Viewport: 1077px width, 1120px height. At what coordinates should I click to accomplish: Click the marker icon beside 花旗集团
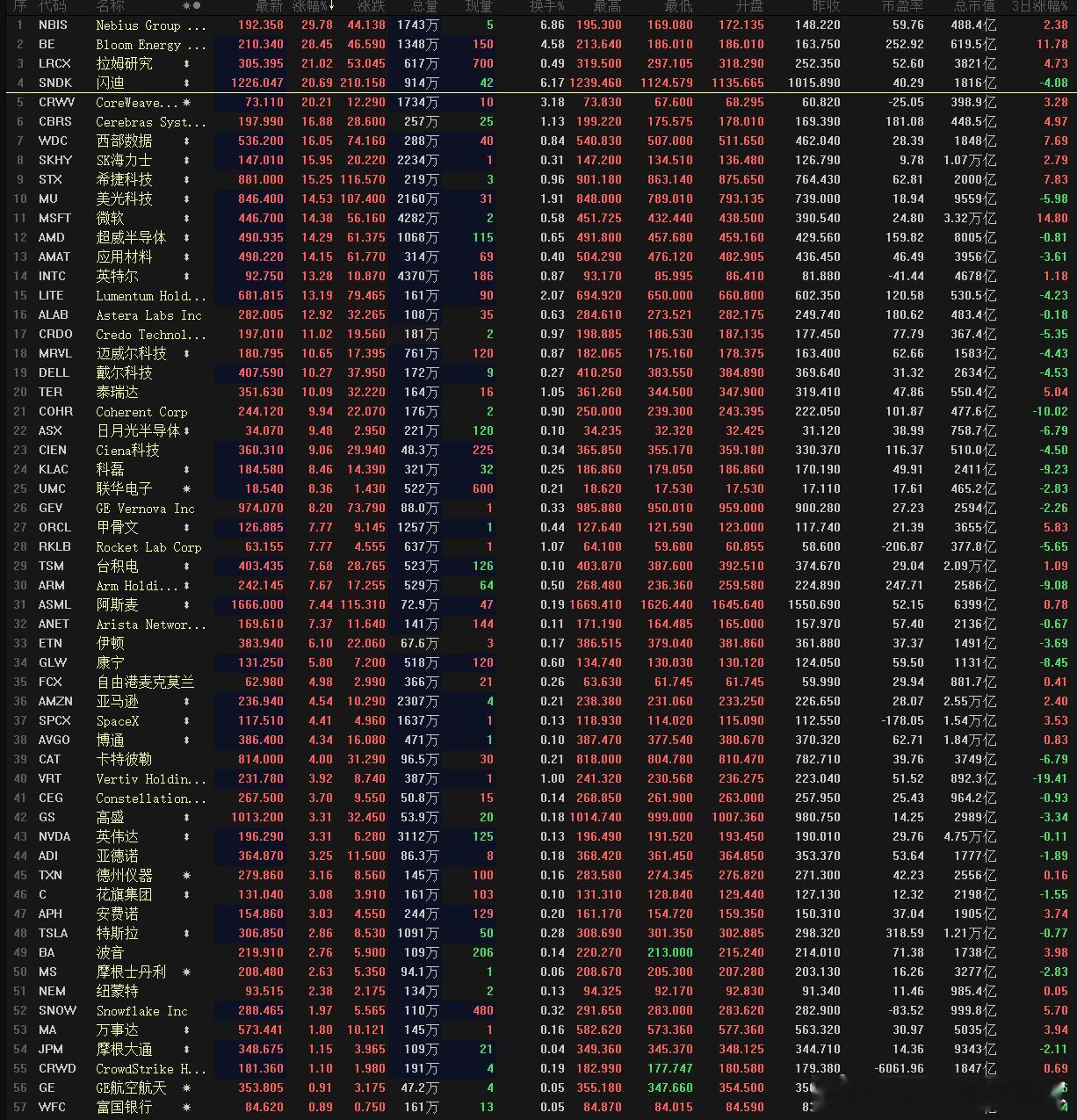[x=186, y=895]
